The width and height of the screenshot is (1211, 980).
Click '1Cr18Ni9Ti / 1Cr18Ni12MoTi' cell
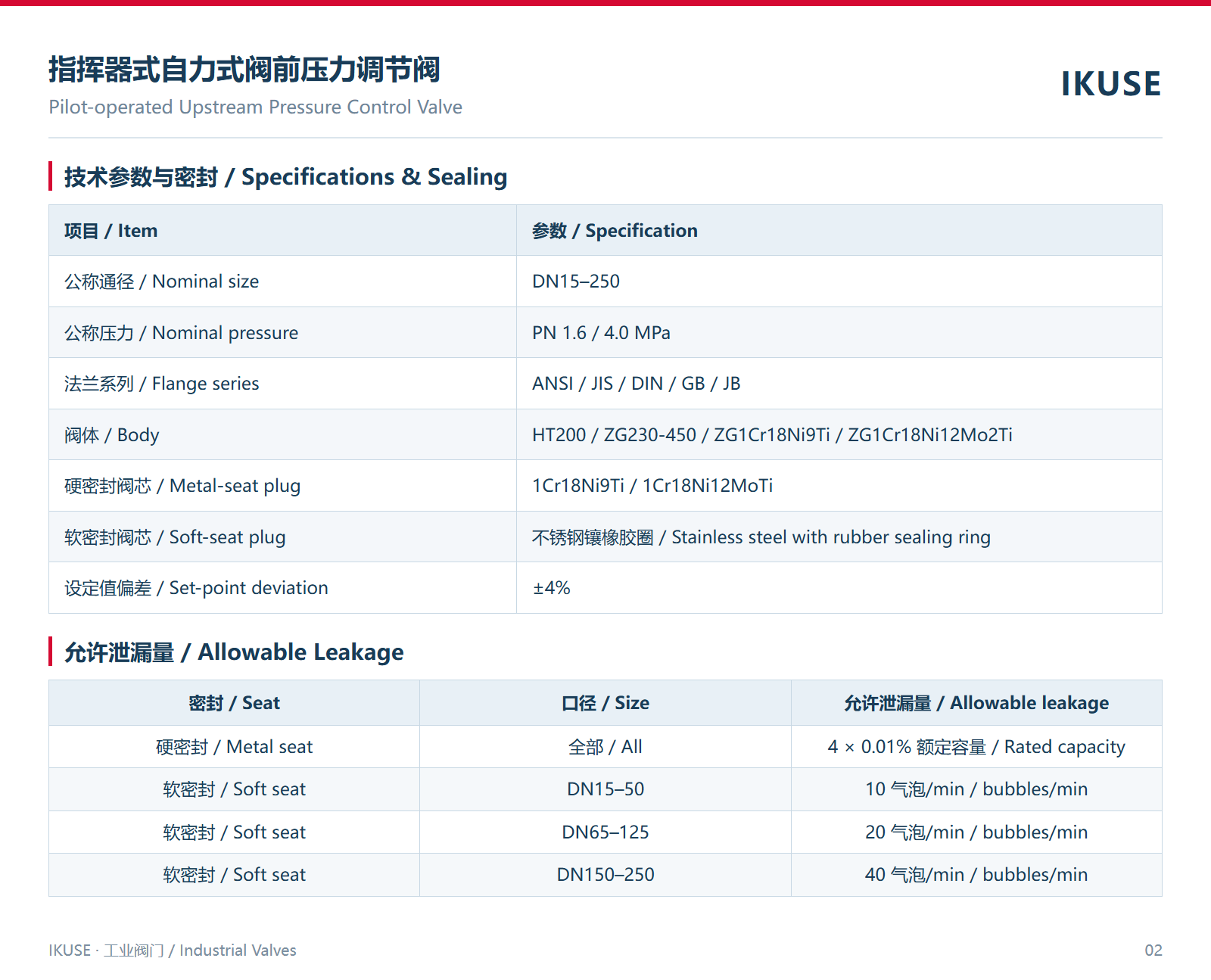pos(839,486)
